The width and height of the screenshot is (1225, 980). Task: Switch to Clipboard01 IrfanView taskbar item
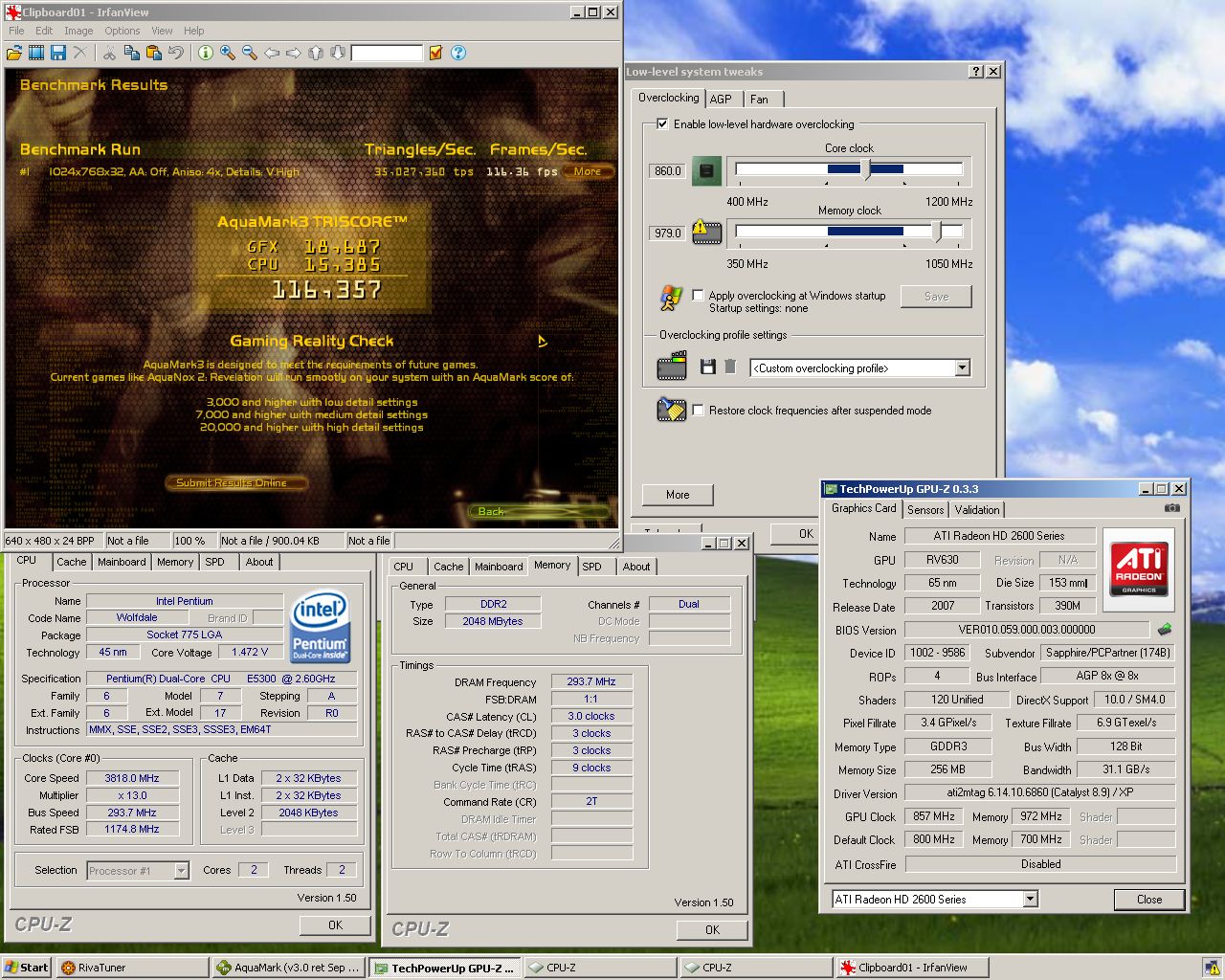click(912, 968)
